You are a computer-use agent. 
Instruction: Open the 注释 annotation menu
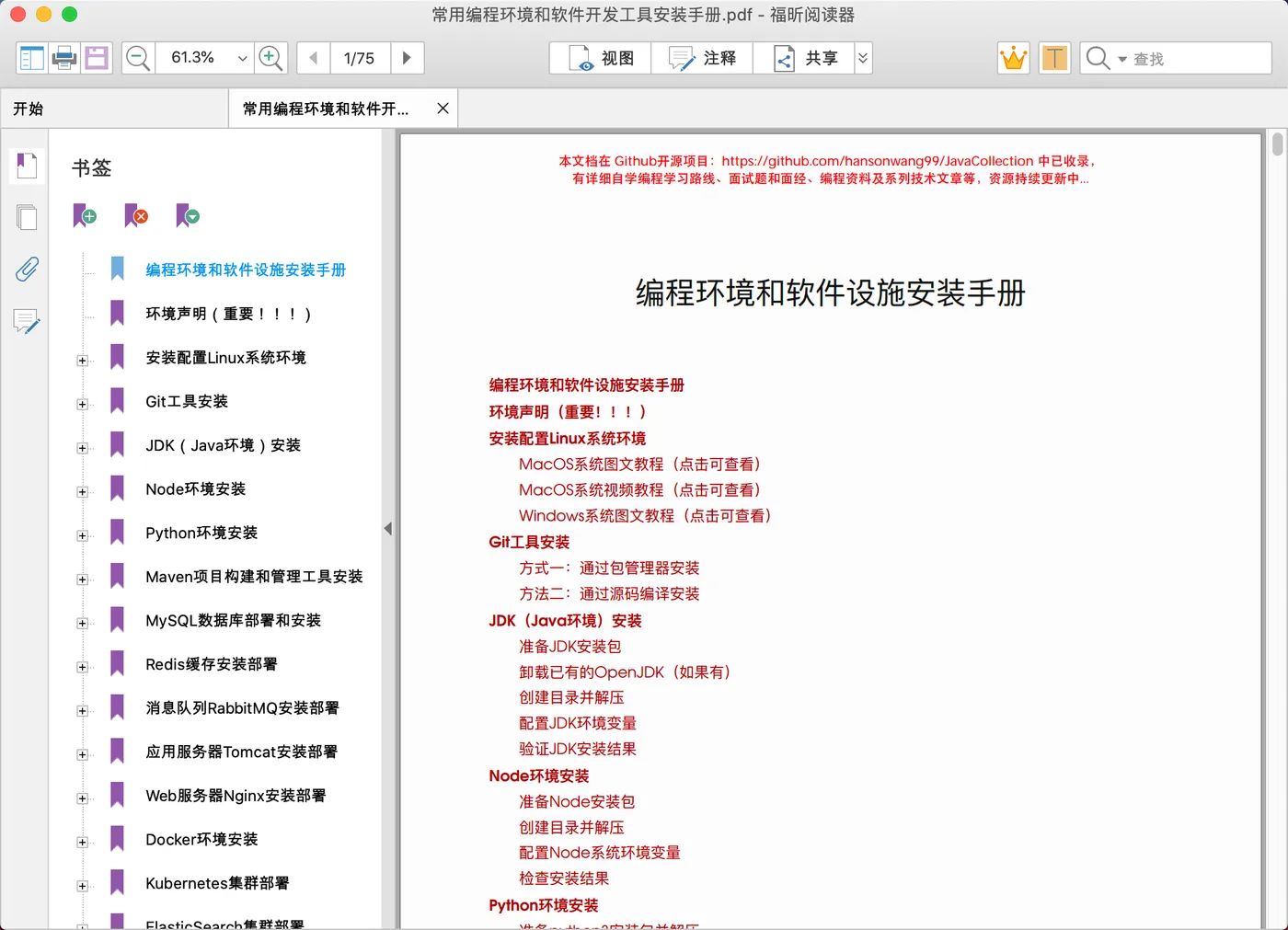pos(702,58)
